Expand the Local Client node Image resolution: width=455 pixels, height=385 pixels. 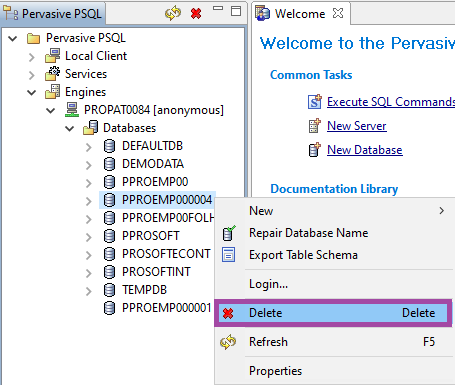pyautogui.click(x=32, y=57)
